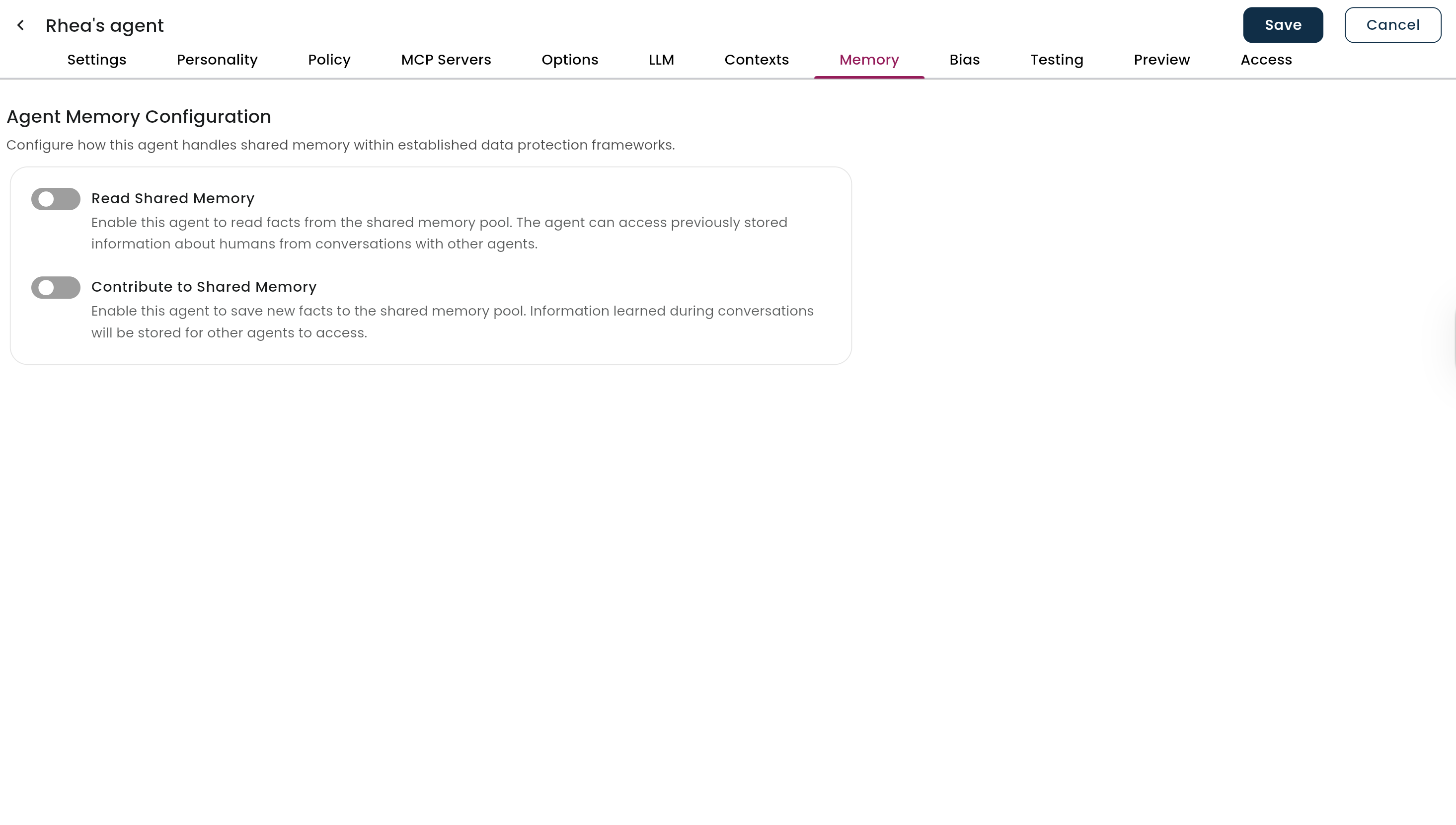The image size is (1456, 825).
Task: Select the Memory tab
Action: pyautogui.click(x=869, y=60)
